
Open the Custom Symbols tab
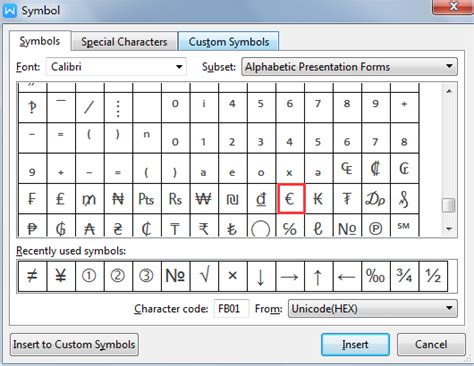[x=229, y=42]
